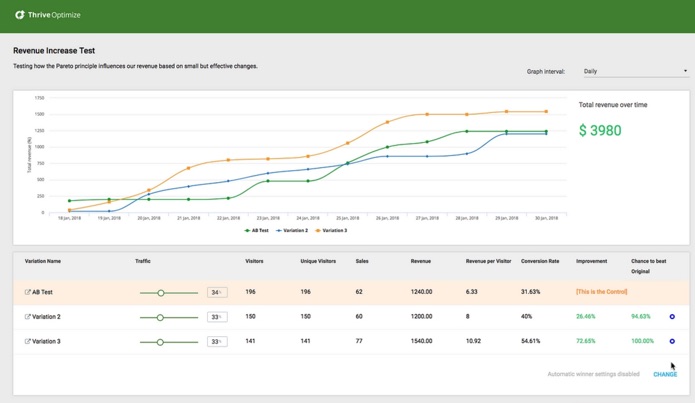
Task: Click the 1240.00 revenue cell
Action: (421, 292)
